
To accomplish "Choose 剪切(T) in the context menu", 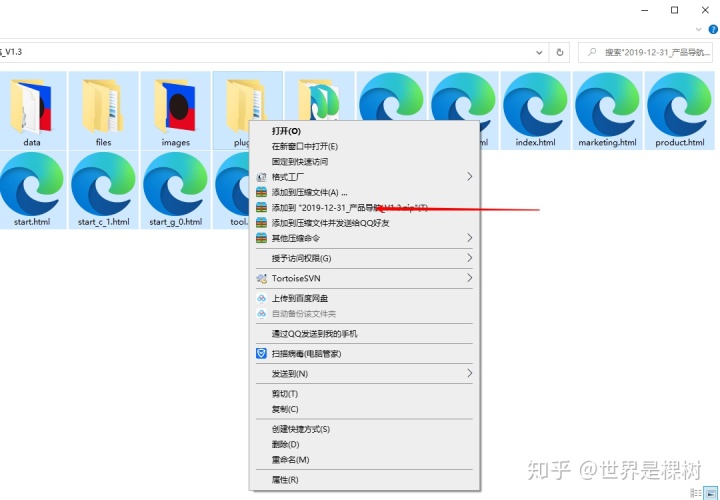I will (x=365, y=394).
